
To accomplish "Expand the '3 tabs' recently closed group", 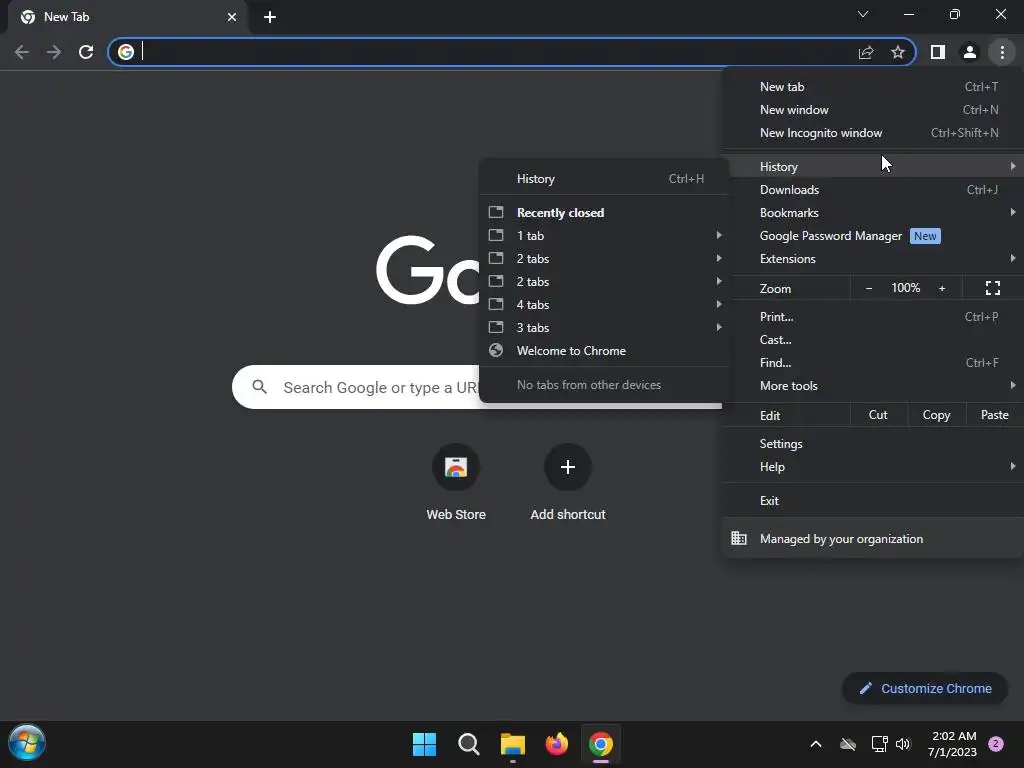I will [x=603, y=328].
